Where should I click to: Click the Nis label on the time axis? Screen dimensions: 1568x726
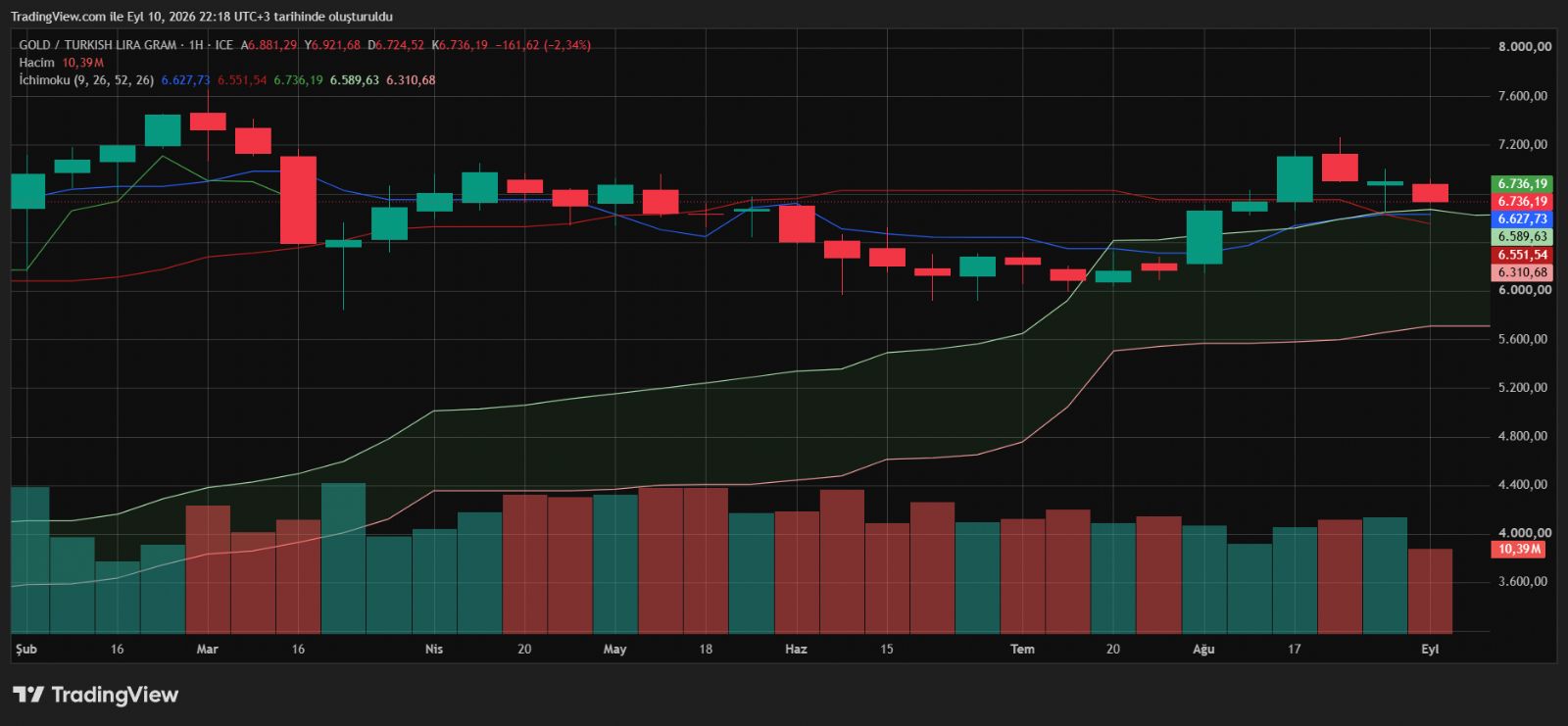434,650
